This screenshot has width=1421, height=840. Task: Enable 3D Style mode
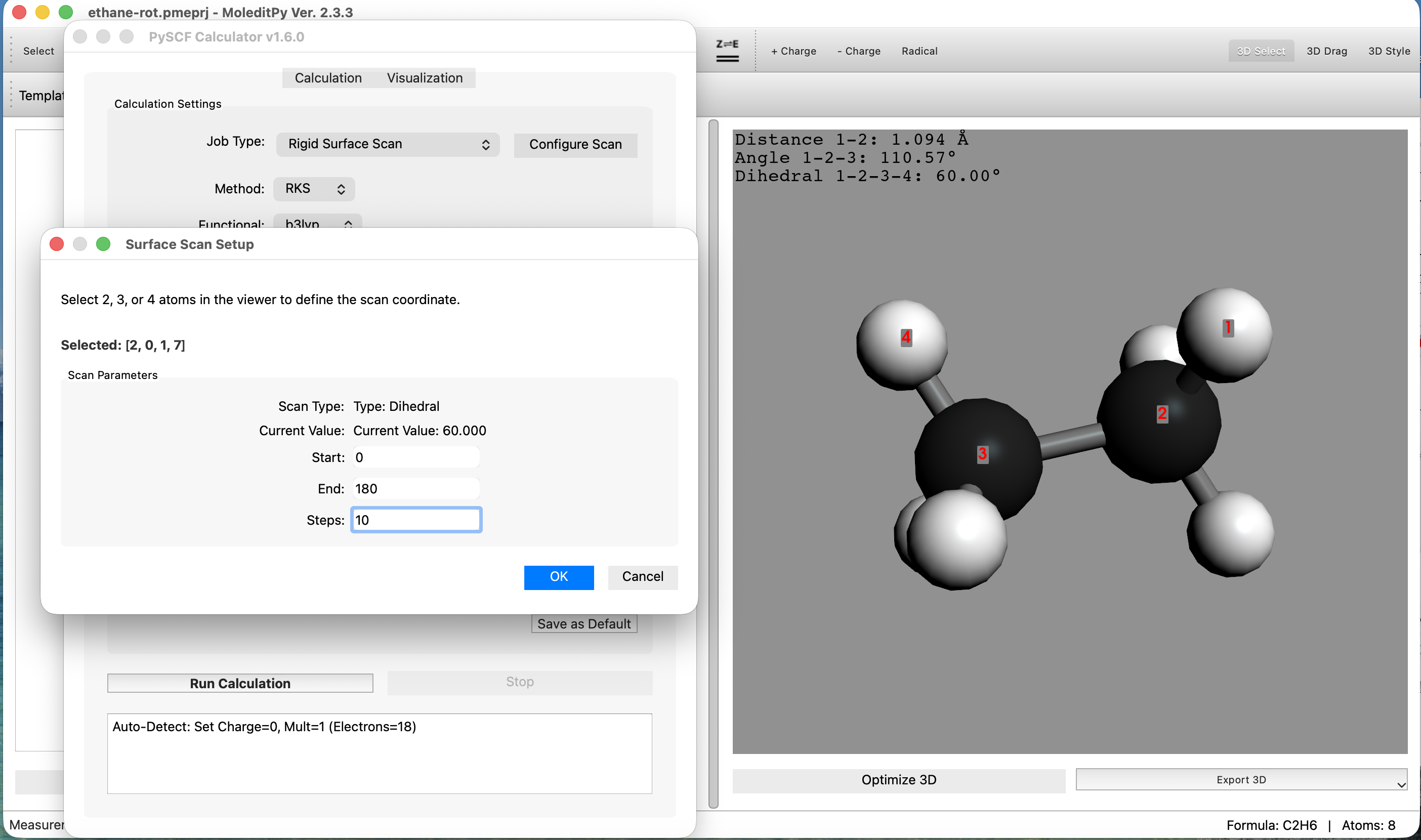1390,51
